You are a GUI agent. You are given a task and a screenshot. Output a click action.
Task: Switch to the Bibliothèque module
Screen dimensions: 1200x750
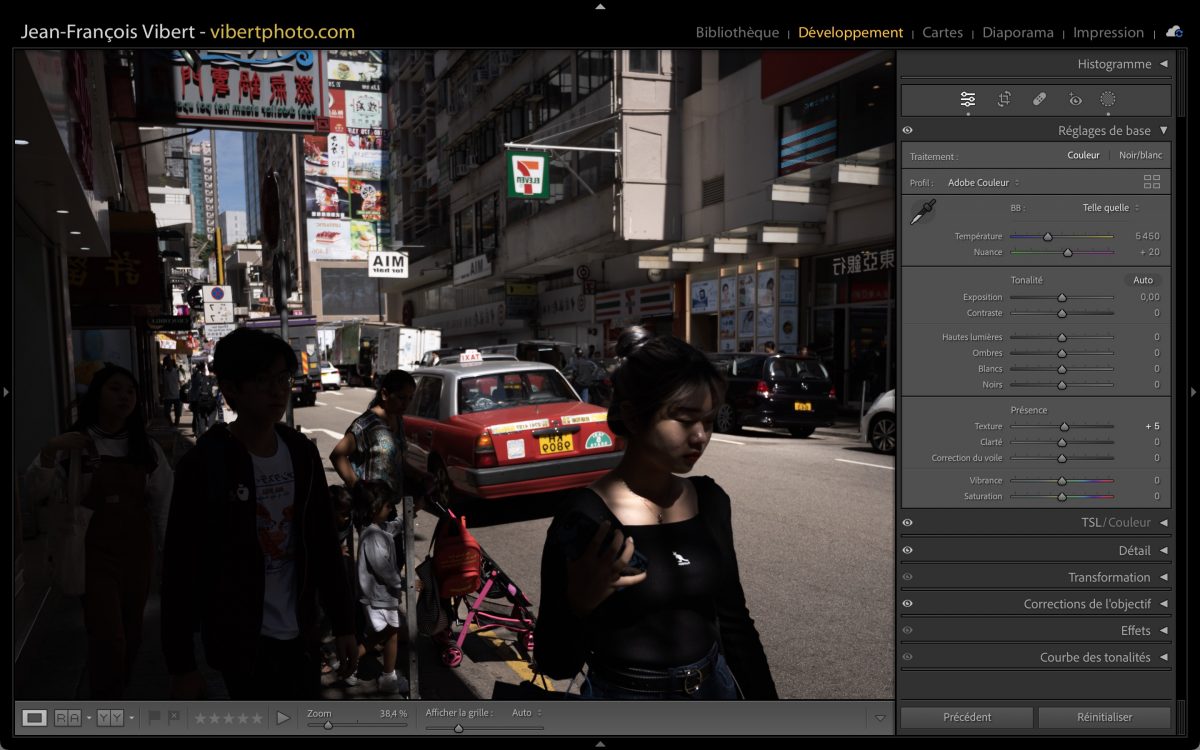737,32
